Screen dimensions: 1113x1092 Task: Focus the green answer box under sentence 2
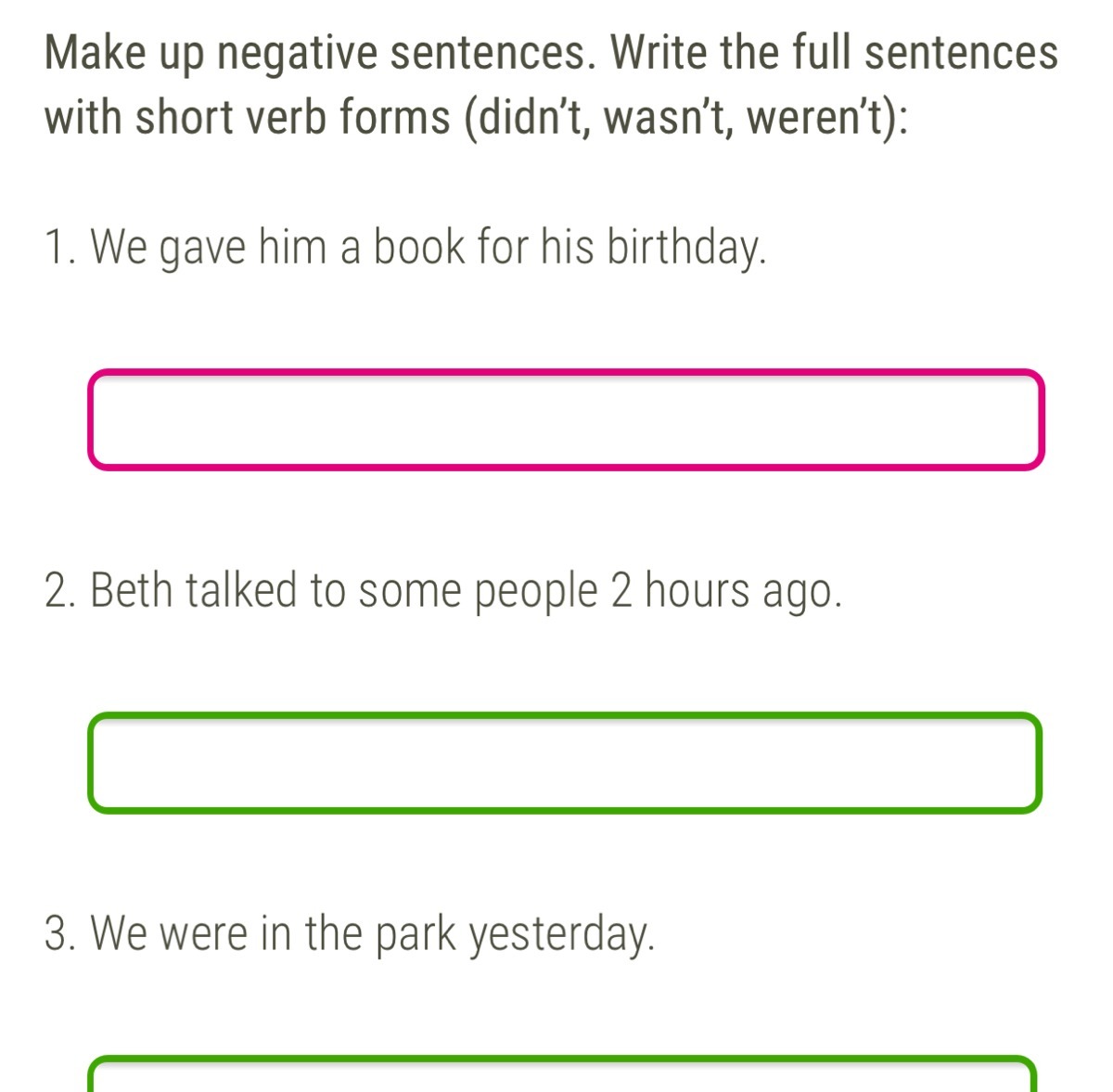tap(565, 763)
